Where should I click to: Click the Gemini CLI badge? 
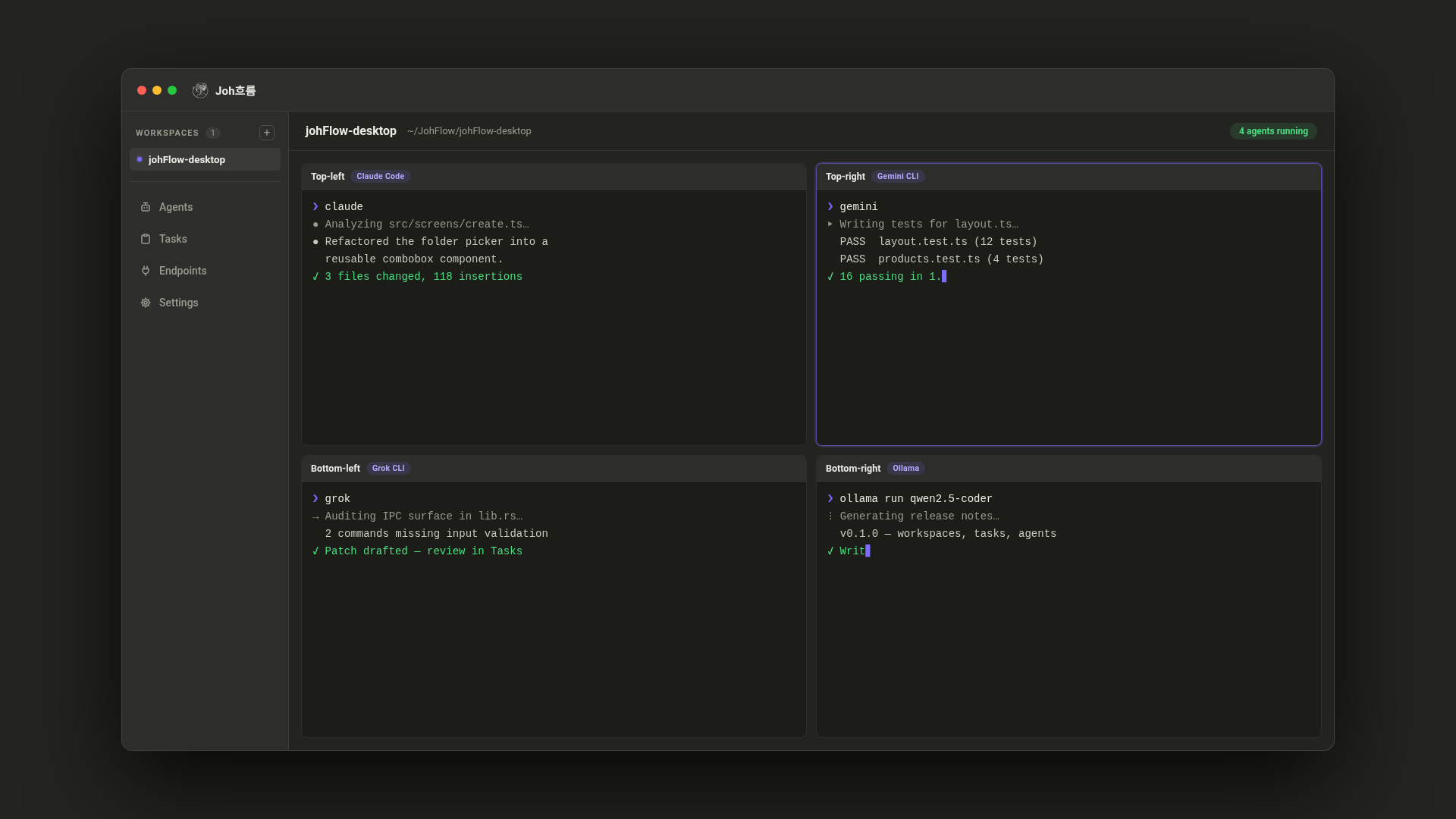click(897, 176)
